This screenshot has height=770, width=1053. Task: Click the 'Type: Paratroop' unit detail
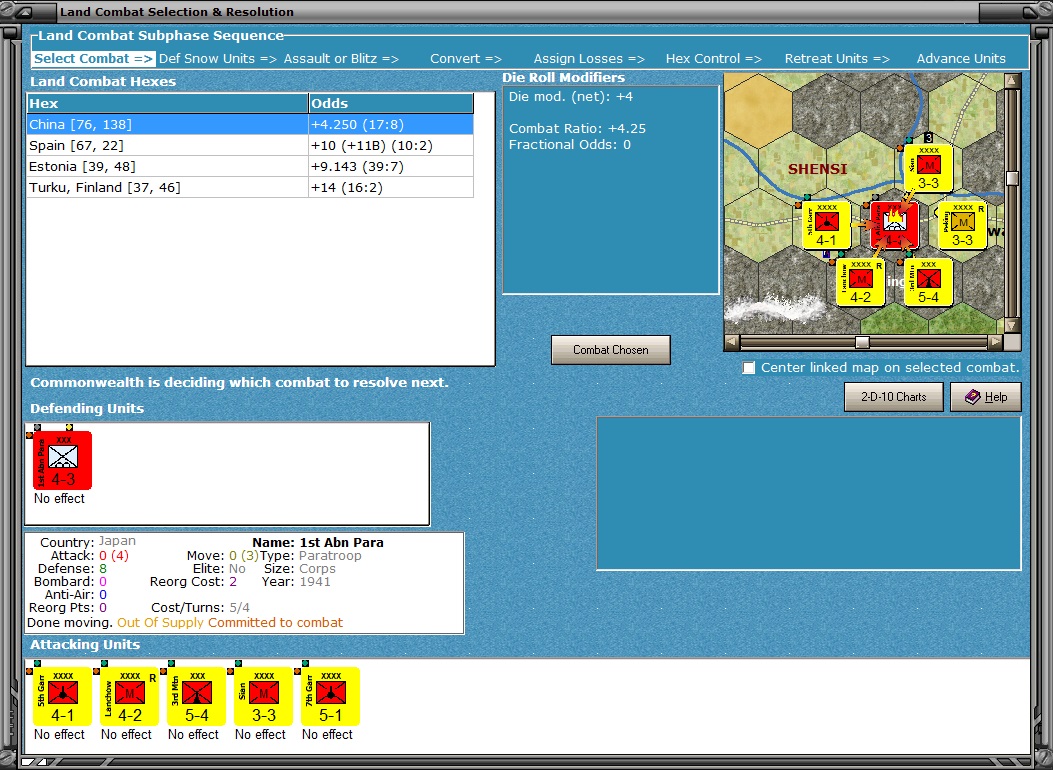click(x=310, y=556)
